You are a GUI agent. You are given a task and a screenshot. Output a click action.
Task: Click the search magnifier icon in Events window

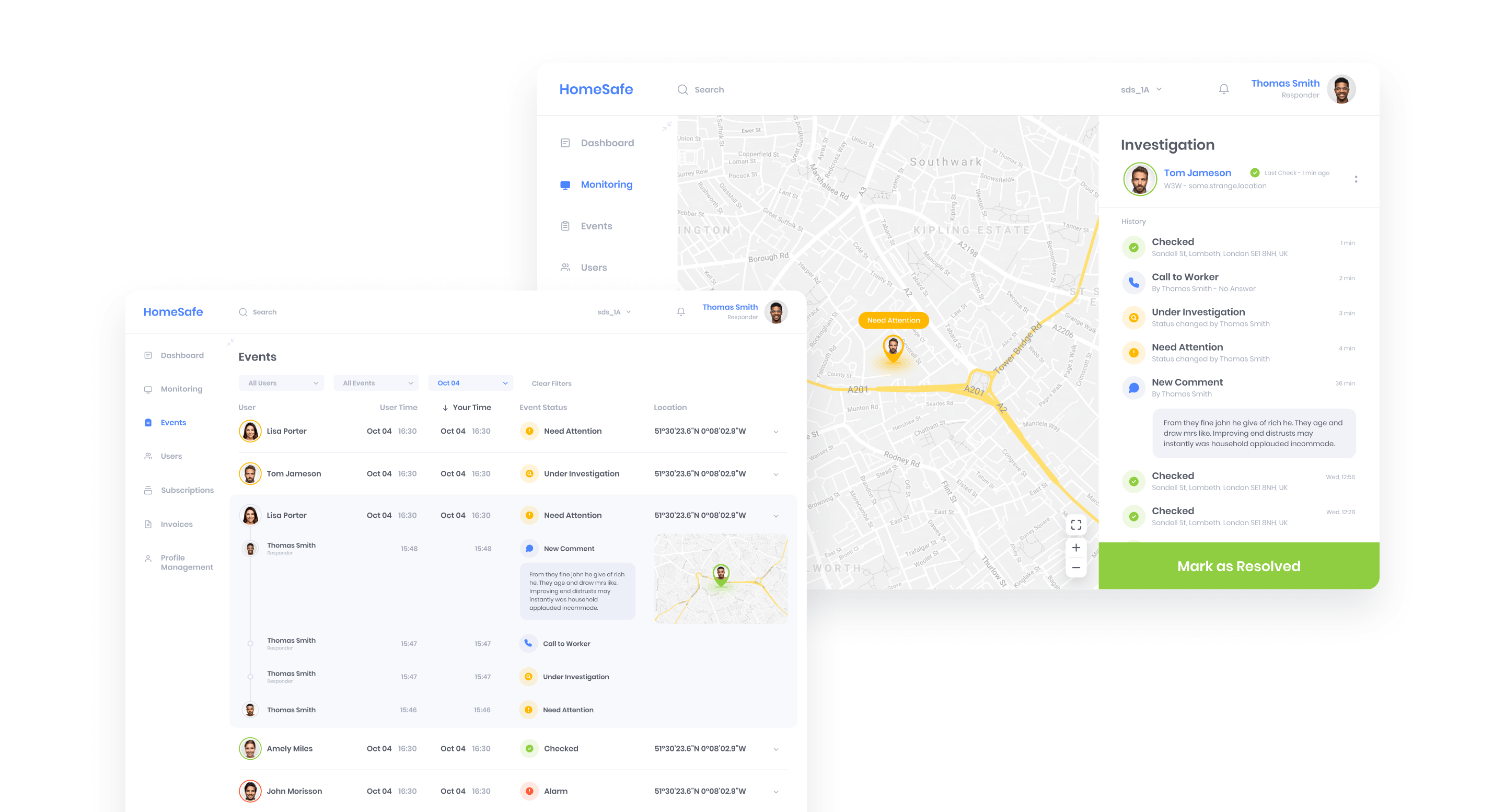[243, 312]
